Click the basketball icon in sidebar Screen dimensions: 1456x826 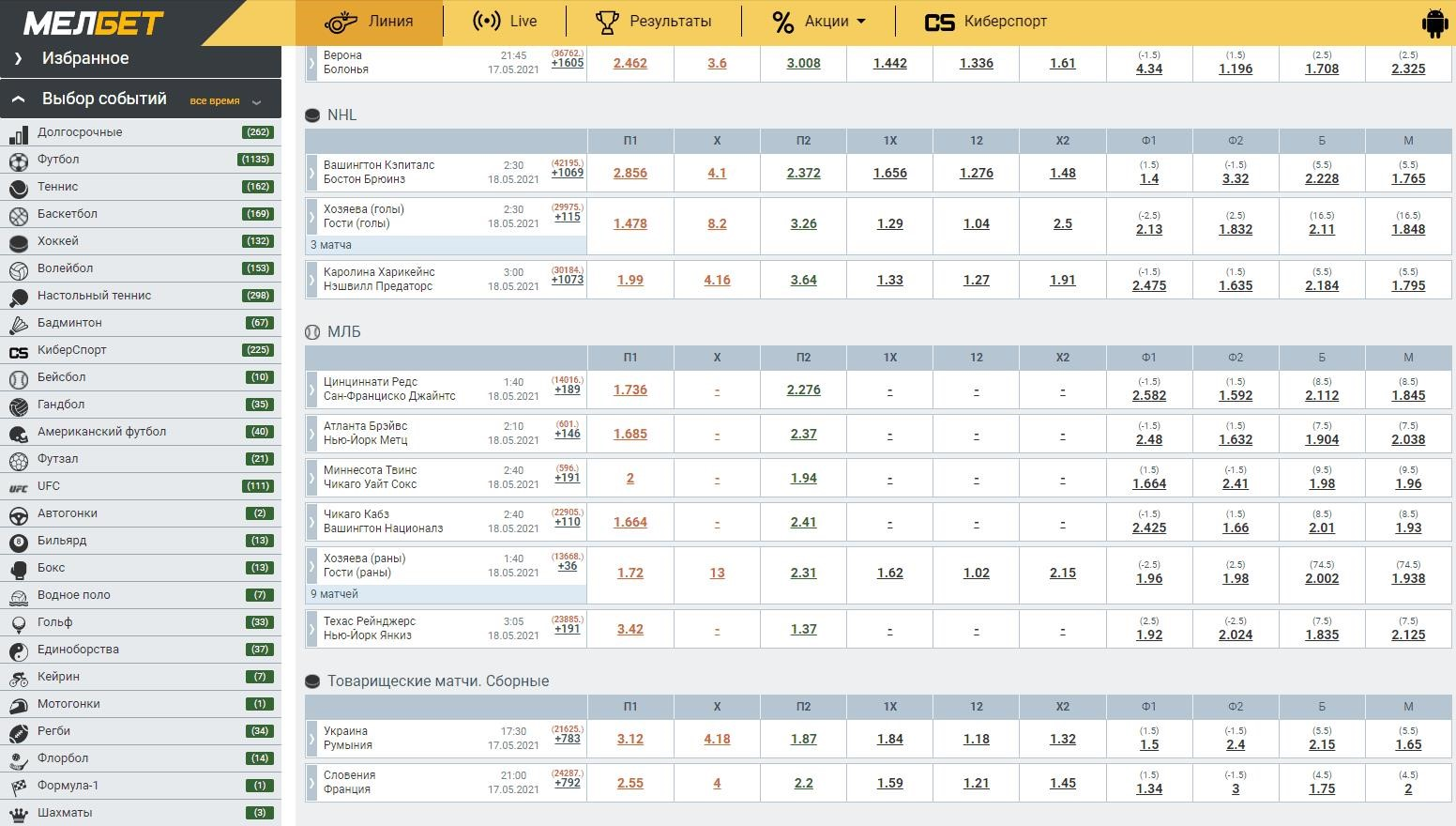(x=18, y=215)
